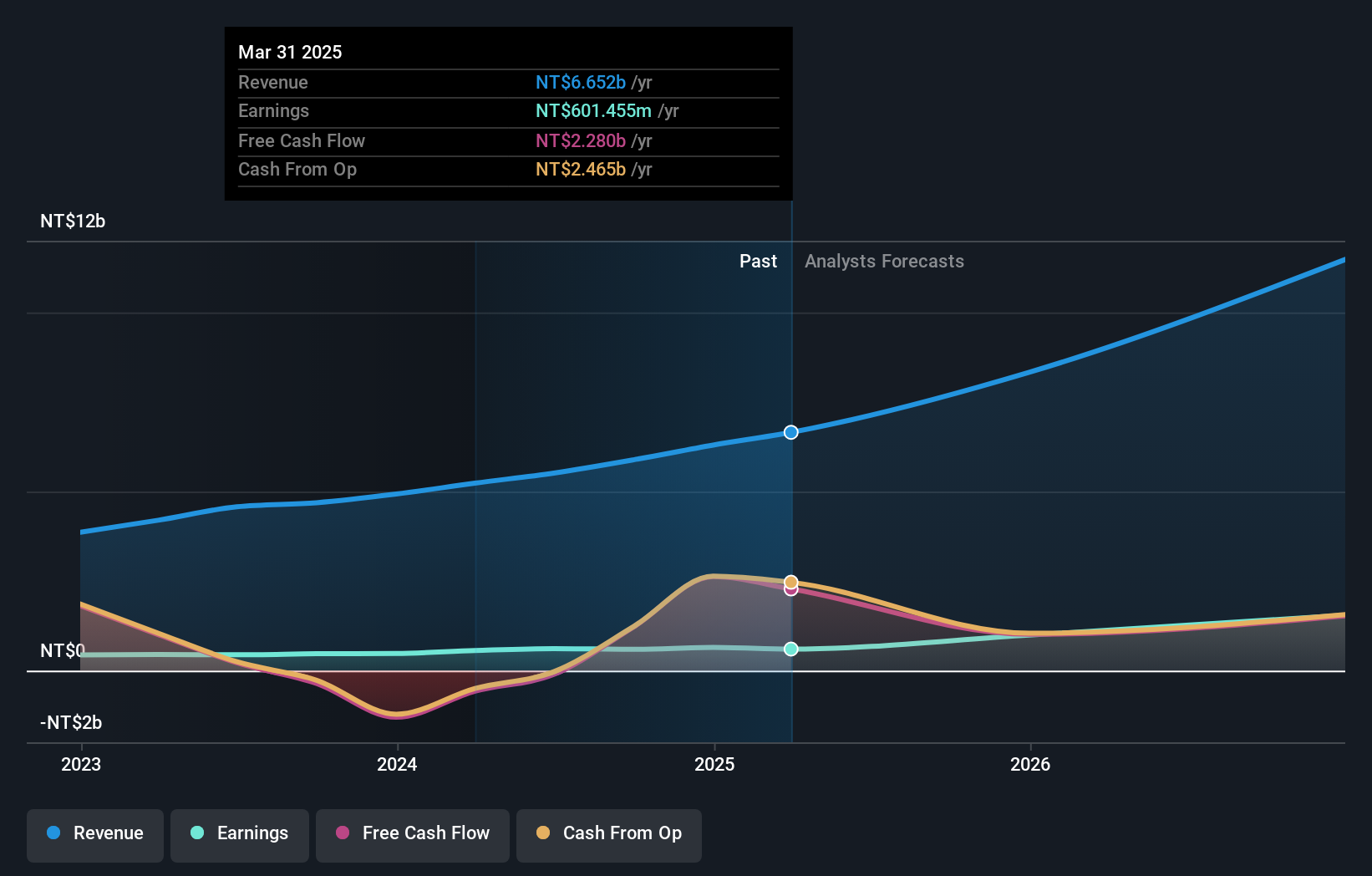Click the -NT$2b y-axis label

click(71, 722)
